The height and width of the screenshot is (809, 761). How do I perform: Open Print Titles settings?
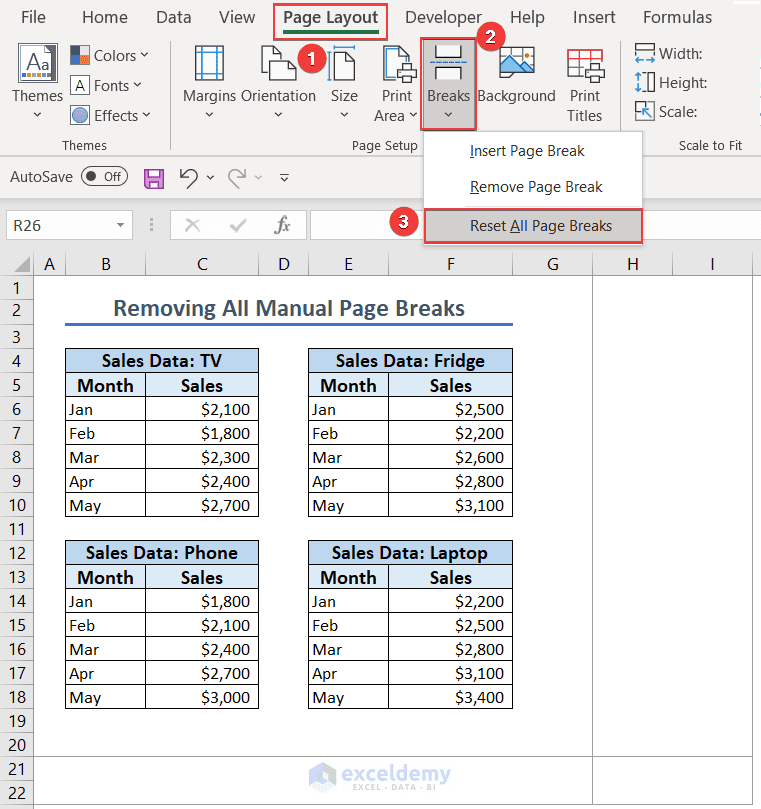(585, 66)
